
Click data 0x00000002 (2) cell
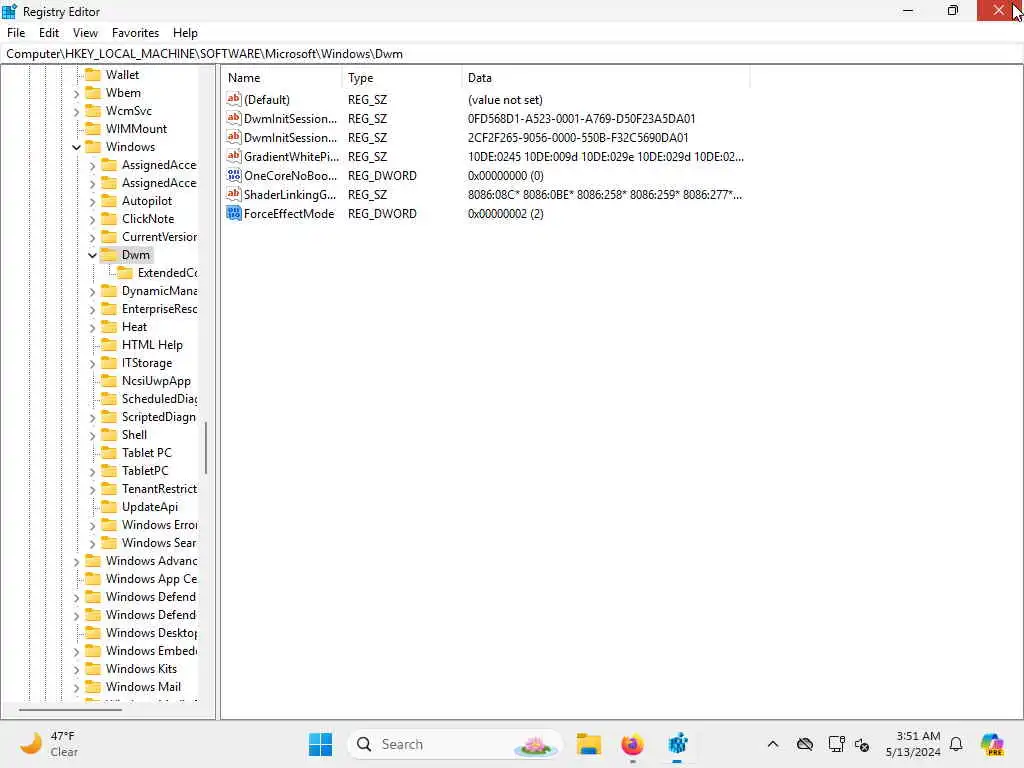(x=505, y=214)
